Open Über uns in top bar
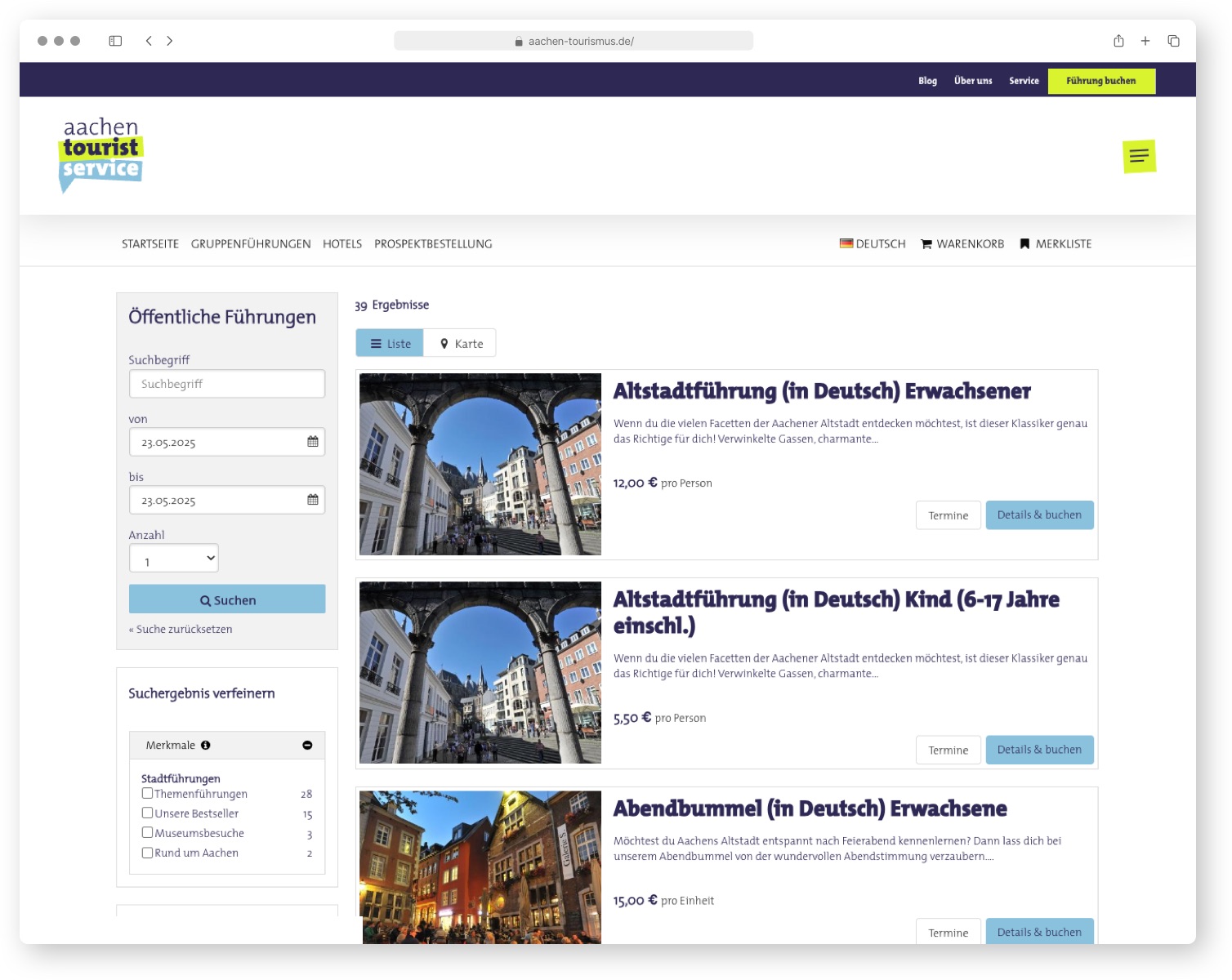Viewport: 1232px width, 980px height. [973, 81]
